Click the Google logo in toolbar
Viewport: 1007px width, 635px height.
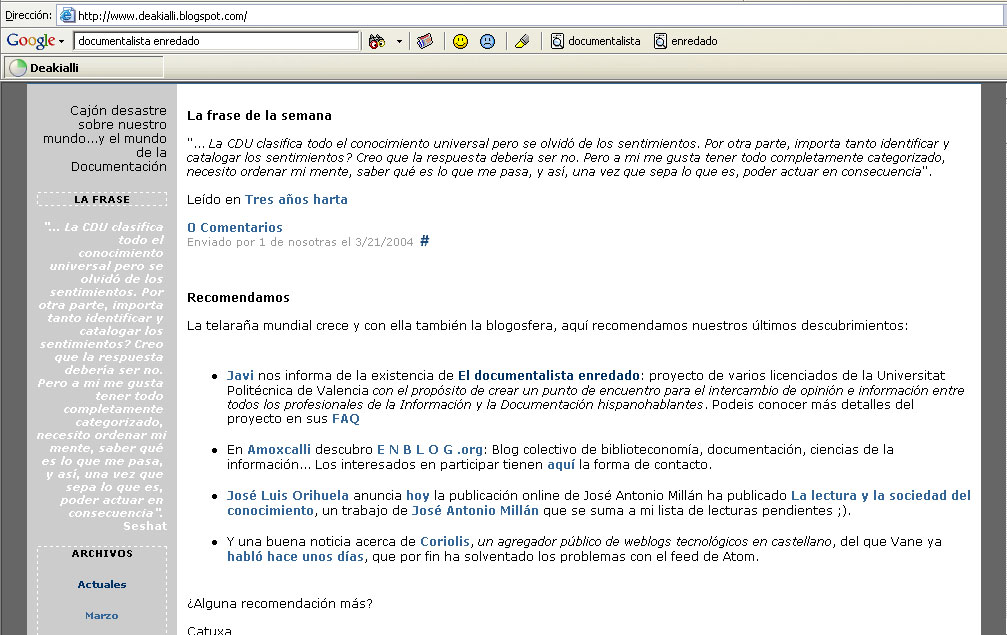tap(31, 40)
